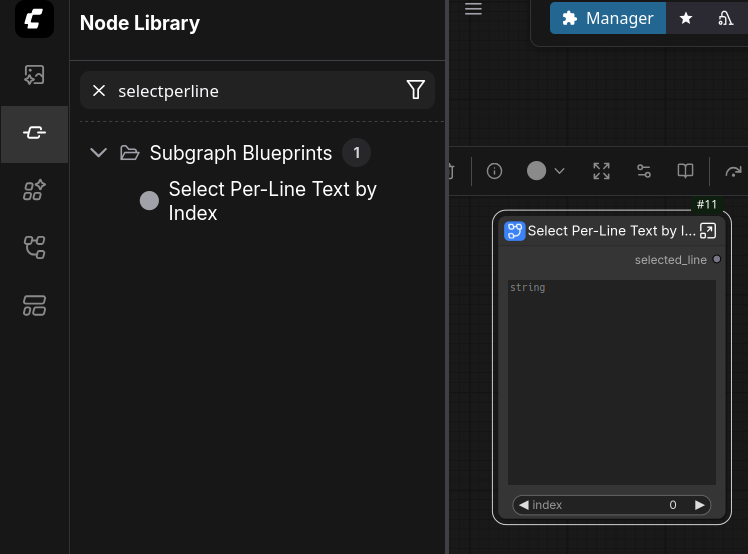This screenshot has height=554, width=748.
Task: Click the star icon in top bar
Action: [x=686, y=18]
